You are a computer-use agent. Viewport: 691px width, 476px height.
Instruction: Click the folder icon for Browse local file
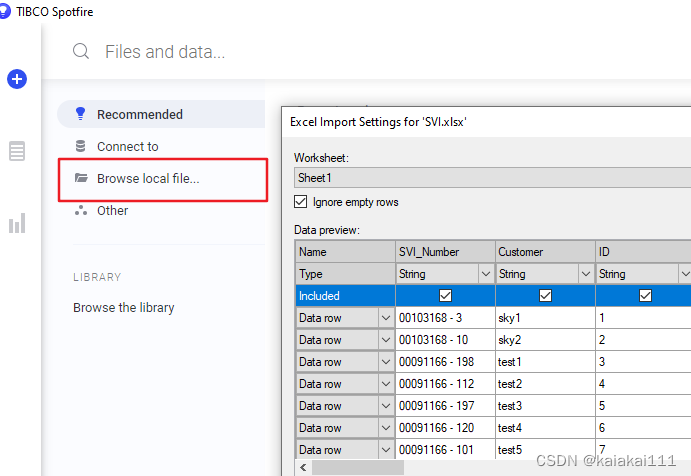click(x=81, y=178)
